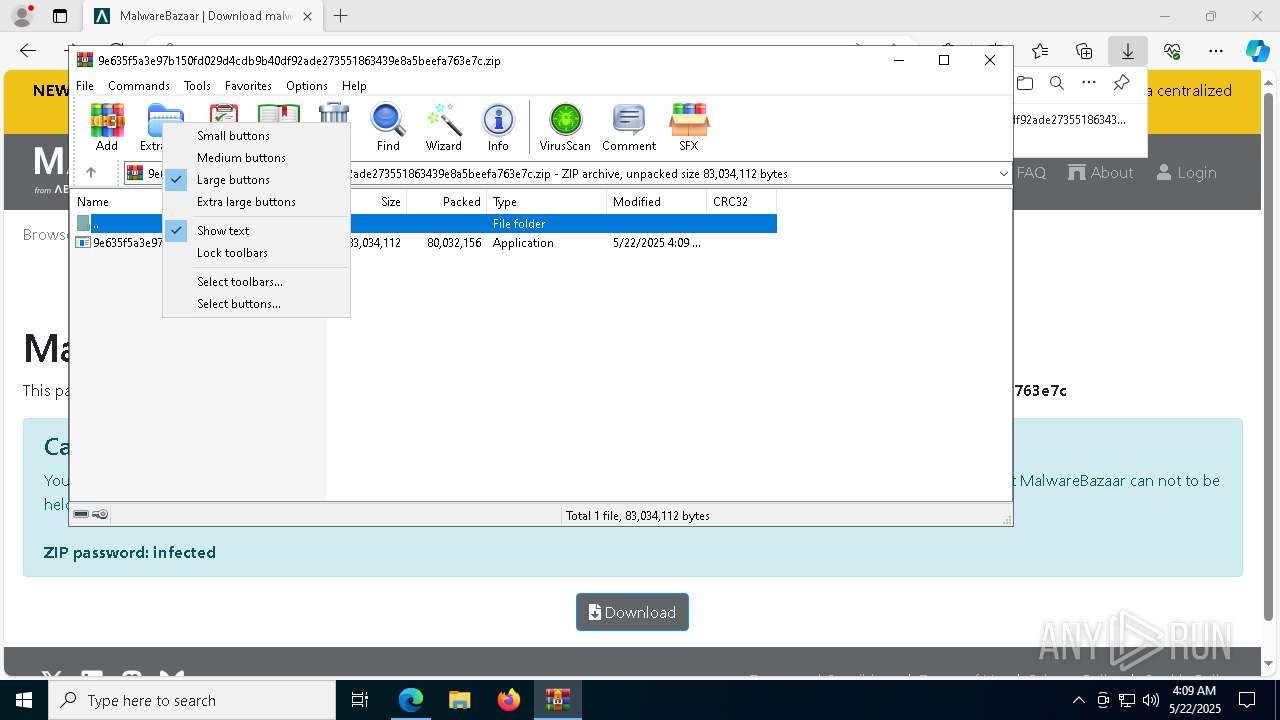Screen dimensions: 1280x720
Task: Click the Delete trash can icon
Action: 334,112
